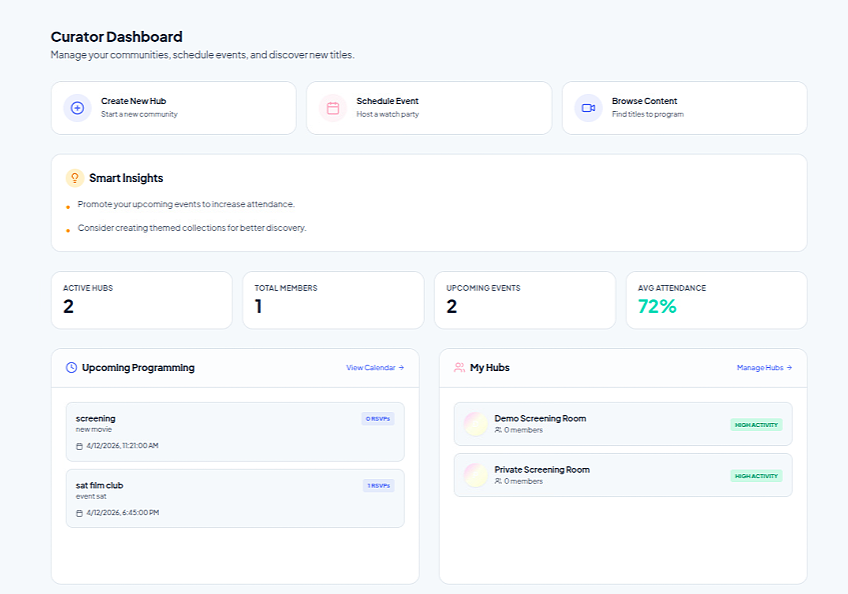This screenshot has width=848, height=594.
Task: Click the video camera icon on Browse Content
Action: [x=588, y=108]
